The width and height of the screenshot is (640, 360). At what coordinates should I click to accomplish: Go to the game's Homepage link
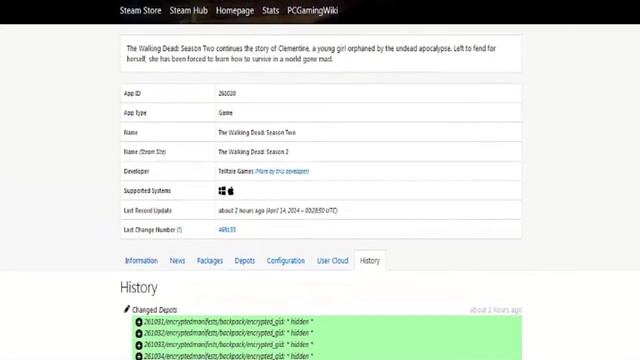[x=235, y=11]
